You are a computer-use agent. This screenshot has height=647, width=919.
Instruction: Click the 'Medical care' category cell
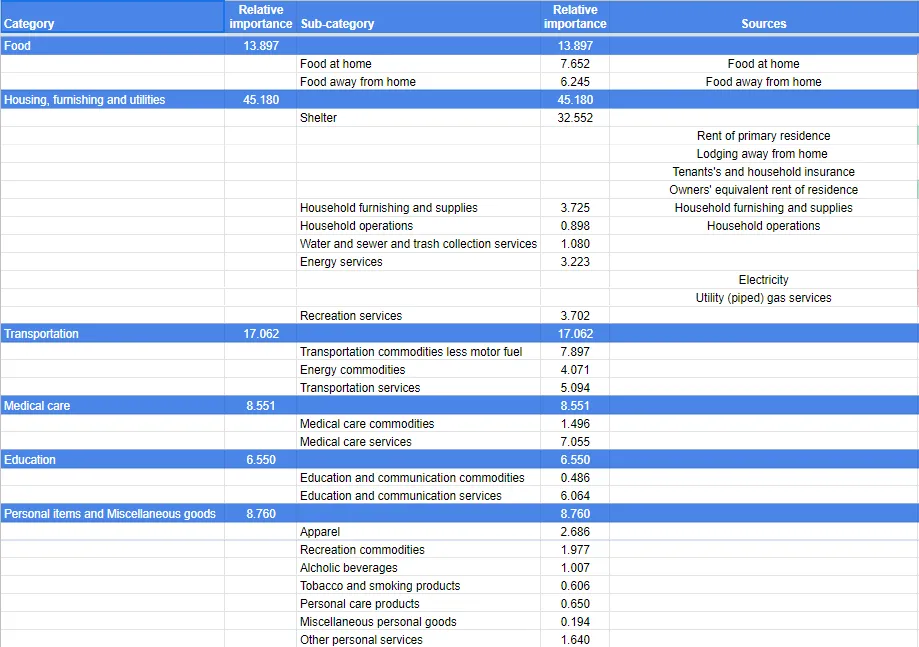112,406
